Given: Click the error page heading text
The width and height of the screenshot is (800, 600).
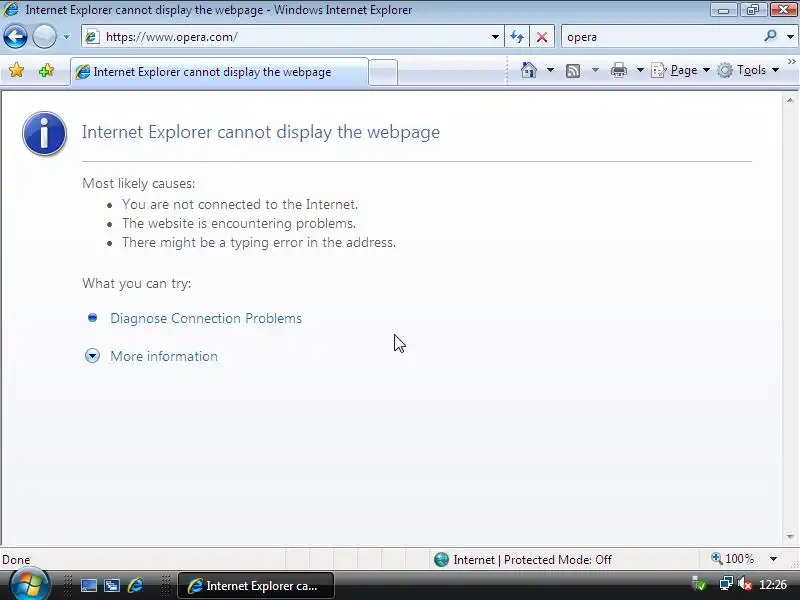Looking at the screenshot, I should coord(261,132).
